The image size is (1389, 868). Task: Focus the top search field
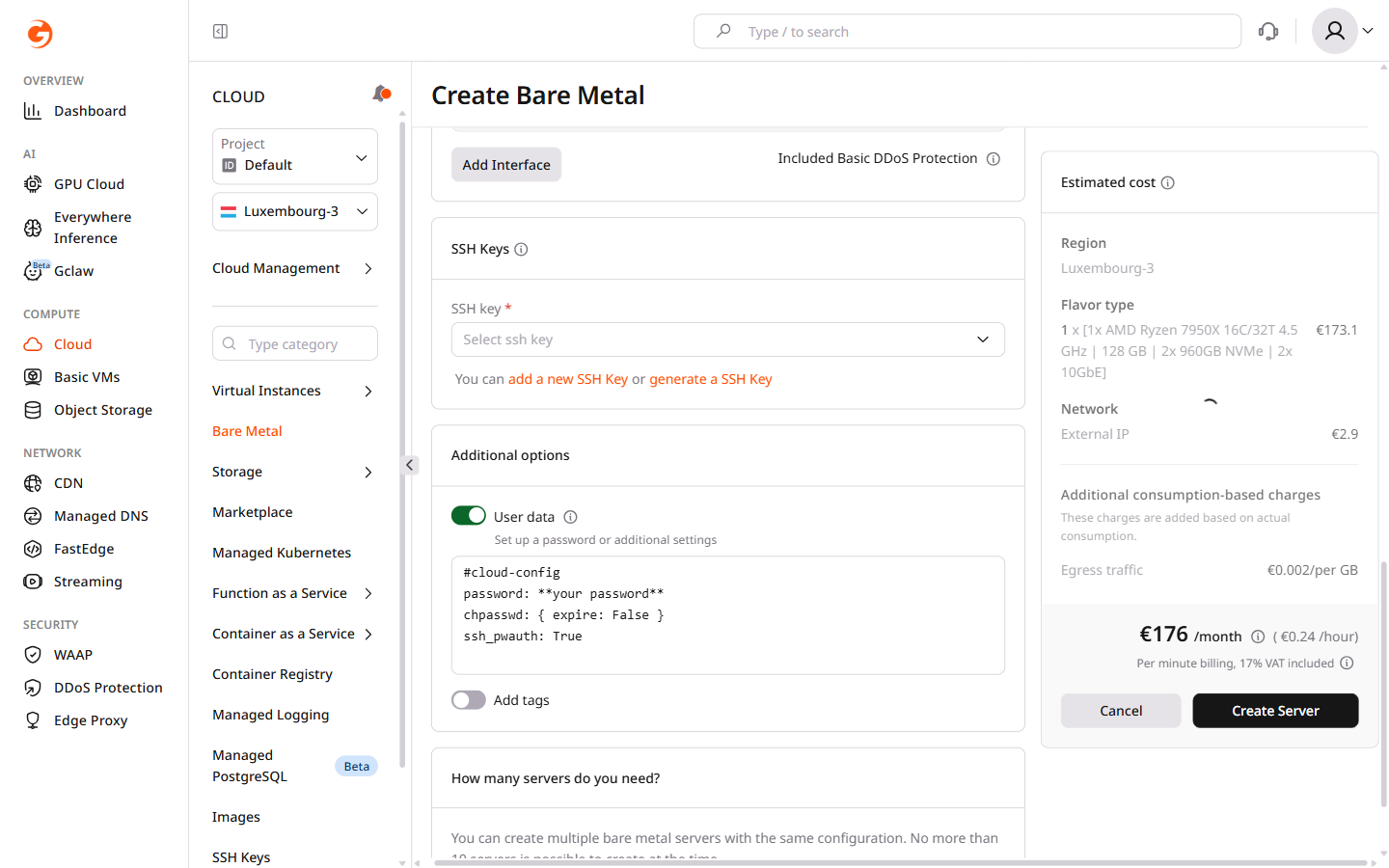pos(967,32)
